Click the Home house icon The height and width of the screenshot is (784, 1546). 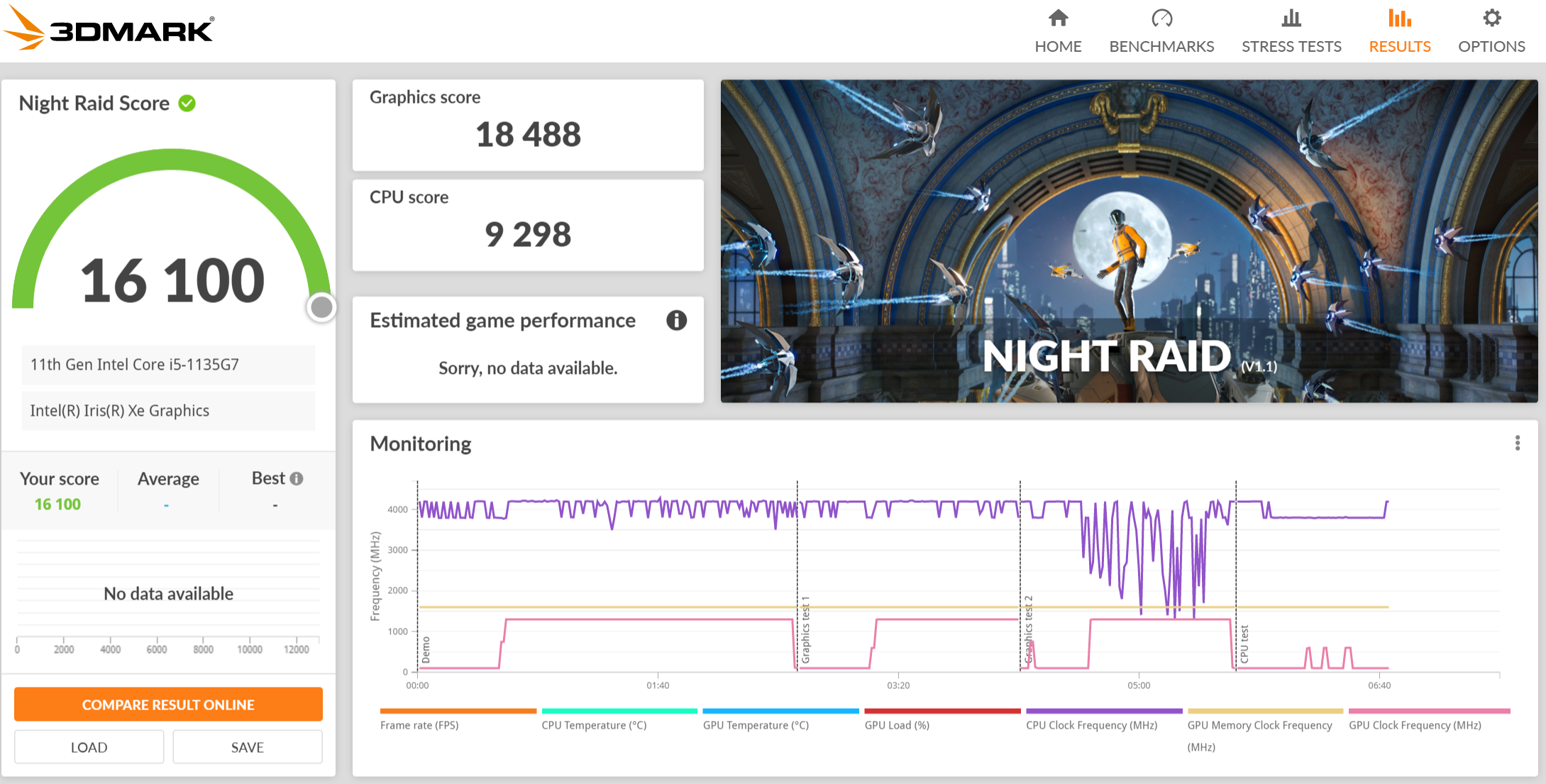pos(1058,18)
